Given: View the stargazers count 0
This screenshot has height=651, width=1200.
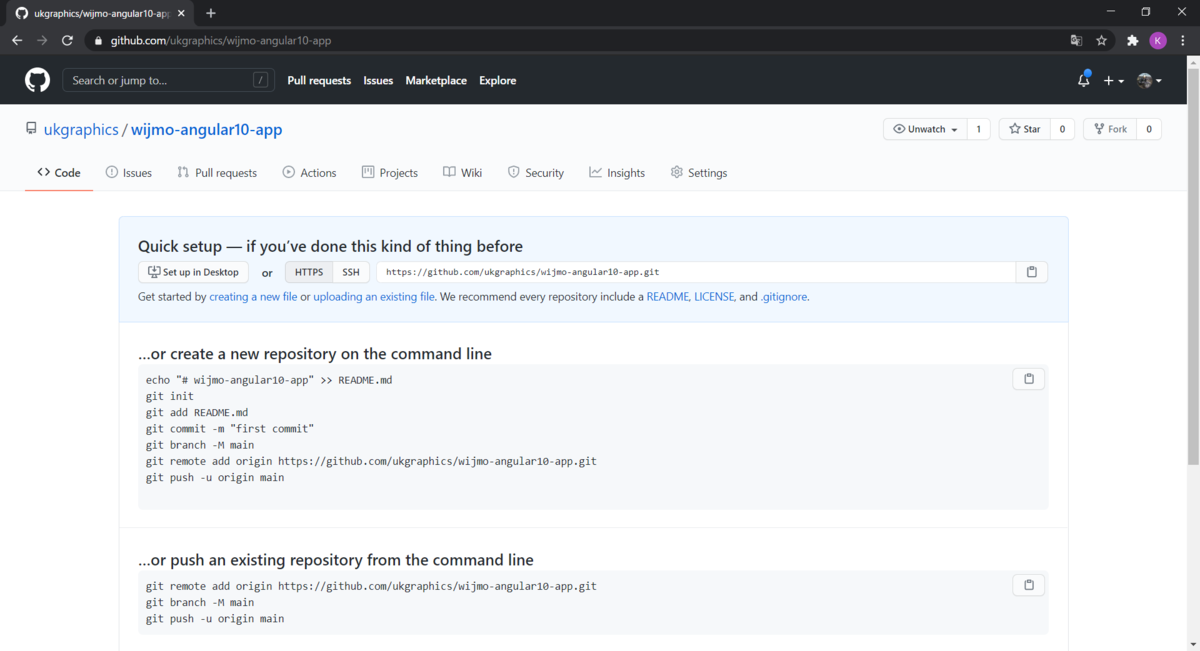Looking at the screenshot, I should pos(1062,129).
